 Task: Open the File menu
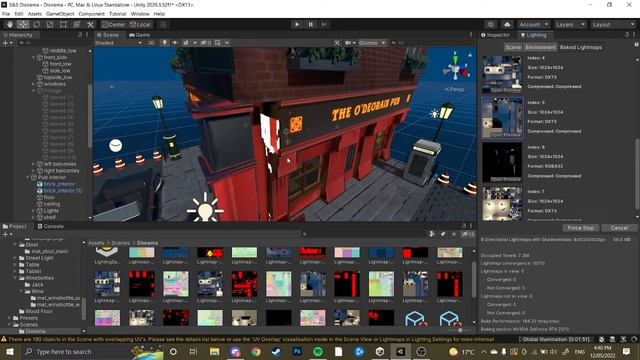point(6,14)
